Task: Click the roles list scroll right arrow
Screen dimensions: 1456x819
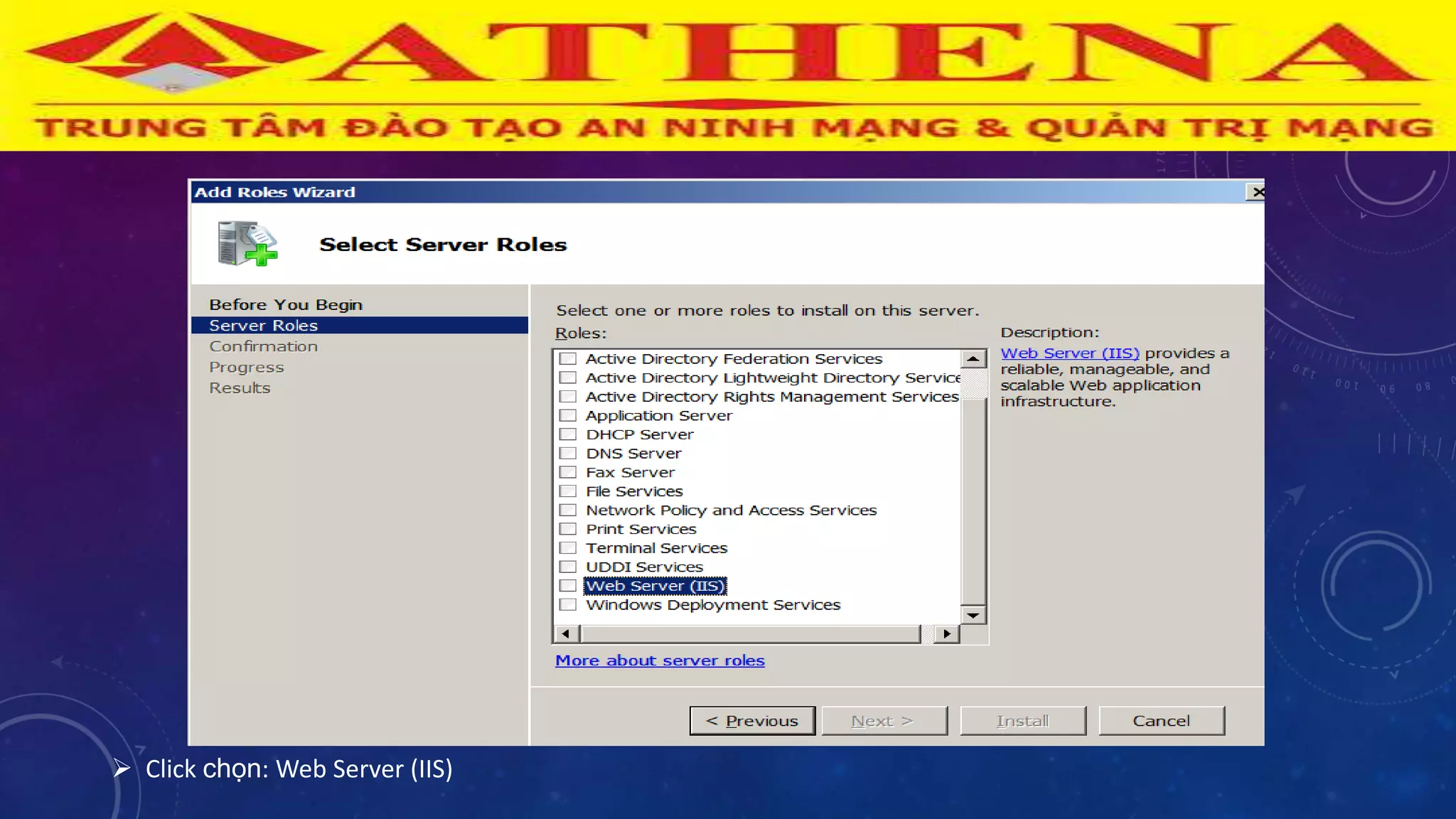Action: [x=947, y=633]
